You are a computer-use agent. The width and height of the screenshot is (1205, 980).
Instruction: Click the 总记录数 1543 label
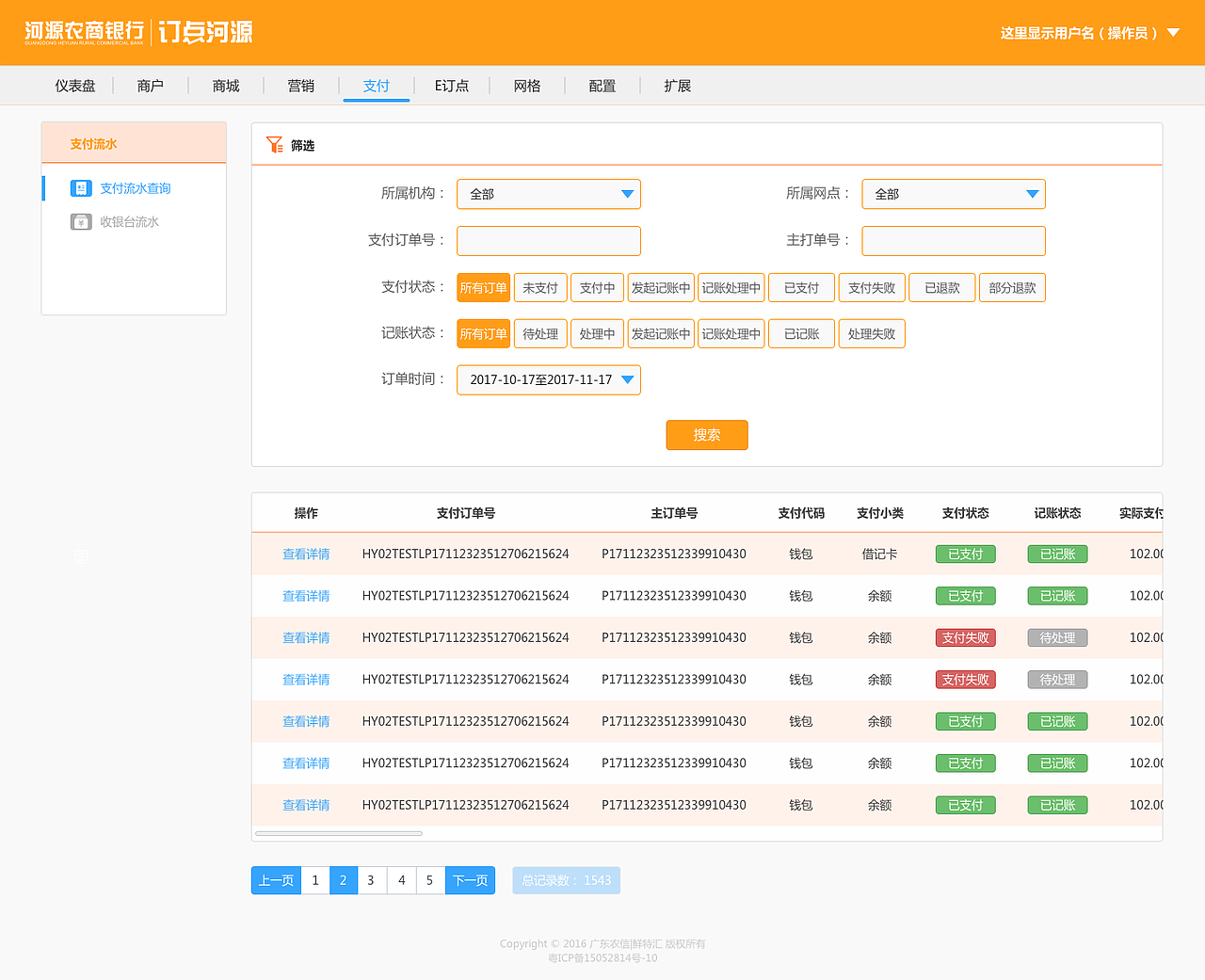567,880
